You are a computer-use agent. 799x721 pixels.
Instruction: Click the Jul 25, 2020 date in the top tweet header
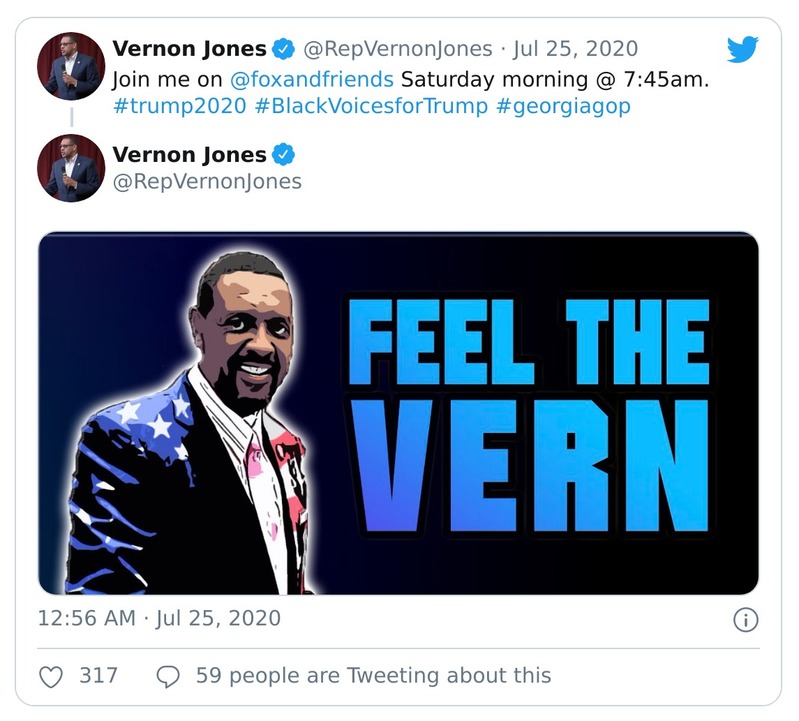tap(575, 49)
